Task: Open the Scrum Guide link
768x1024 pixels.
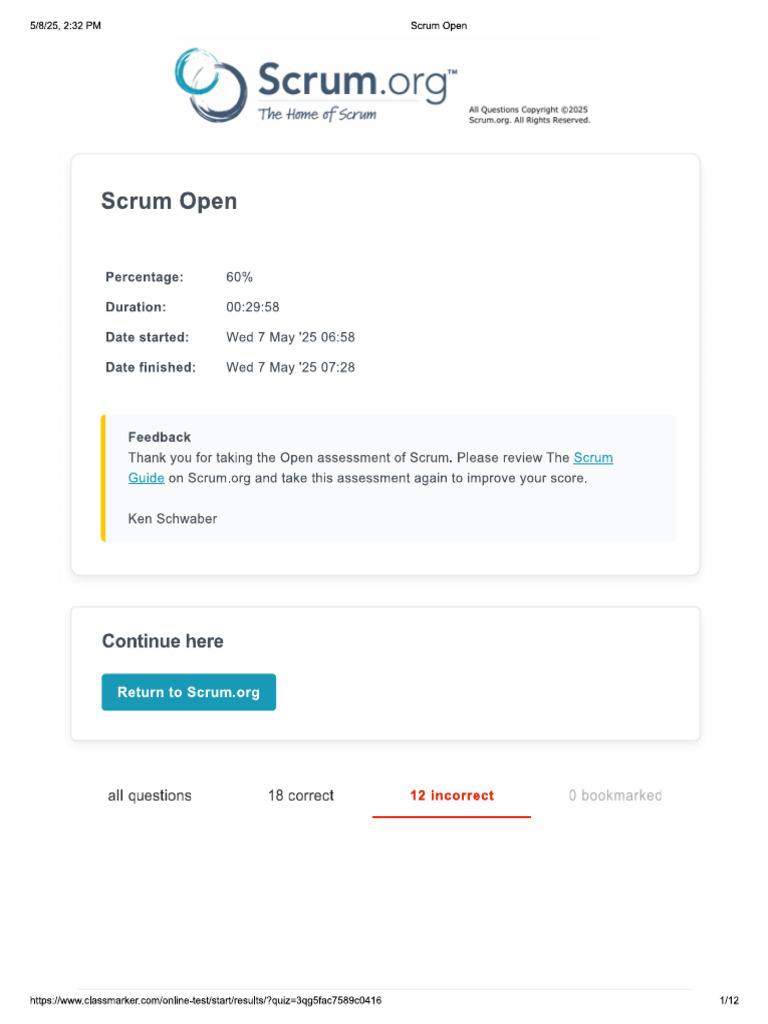Action: click(x=592, y=458)
